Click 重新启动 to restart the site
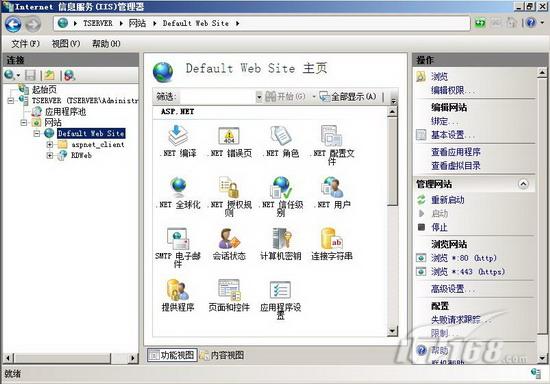550x384 pixels. [x=448, y=200]
